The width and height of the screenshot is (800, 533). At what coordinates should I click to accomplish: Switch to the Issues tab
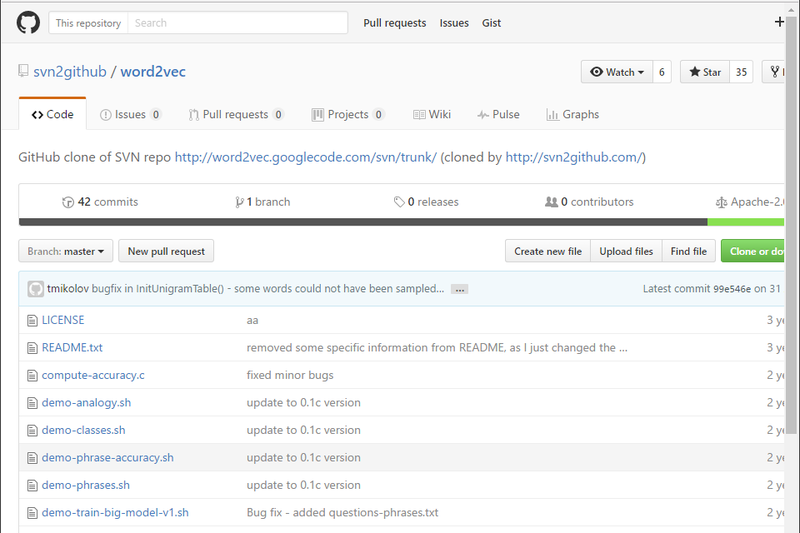tap(131, 114)
